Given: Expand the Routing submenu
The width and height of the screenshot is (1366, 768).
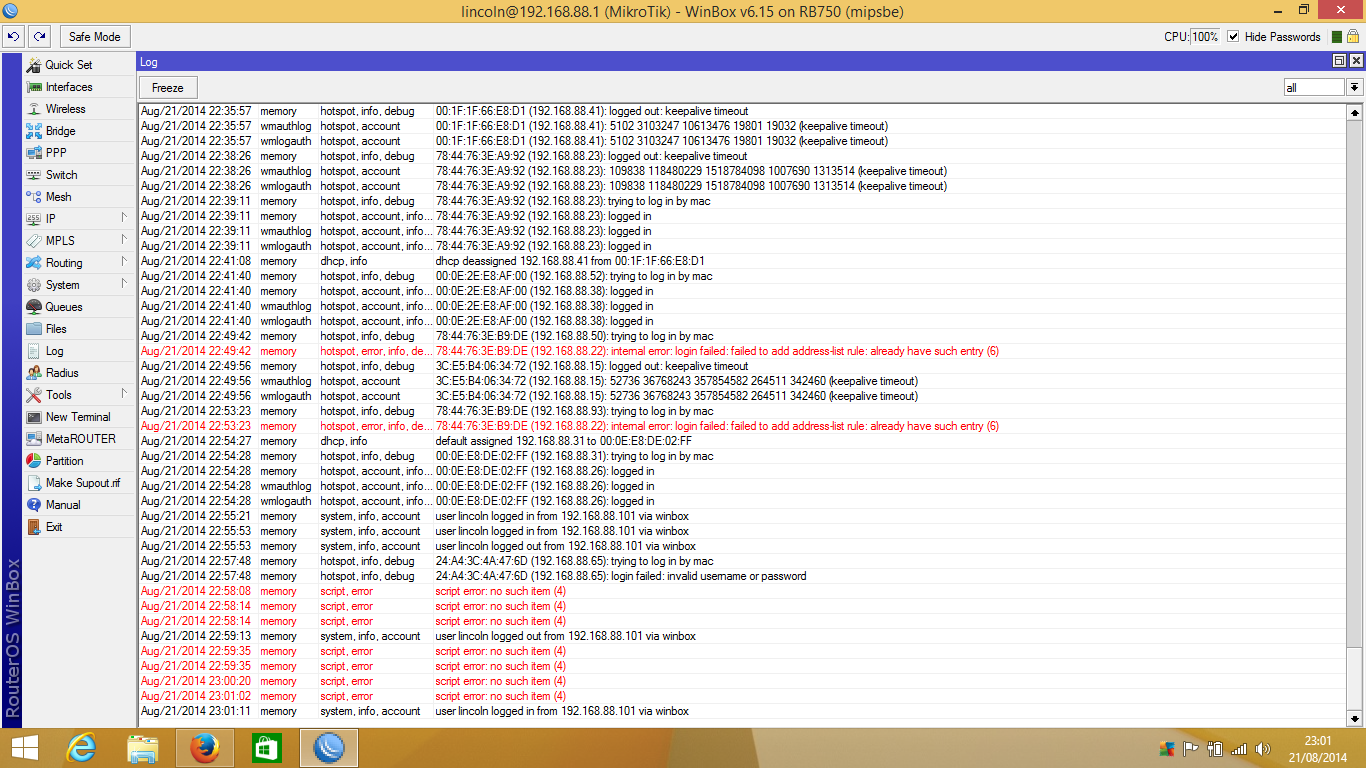Looking at the screenshot, I should [x=78, y=263].
